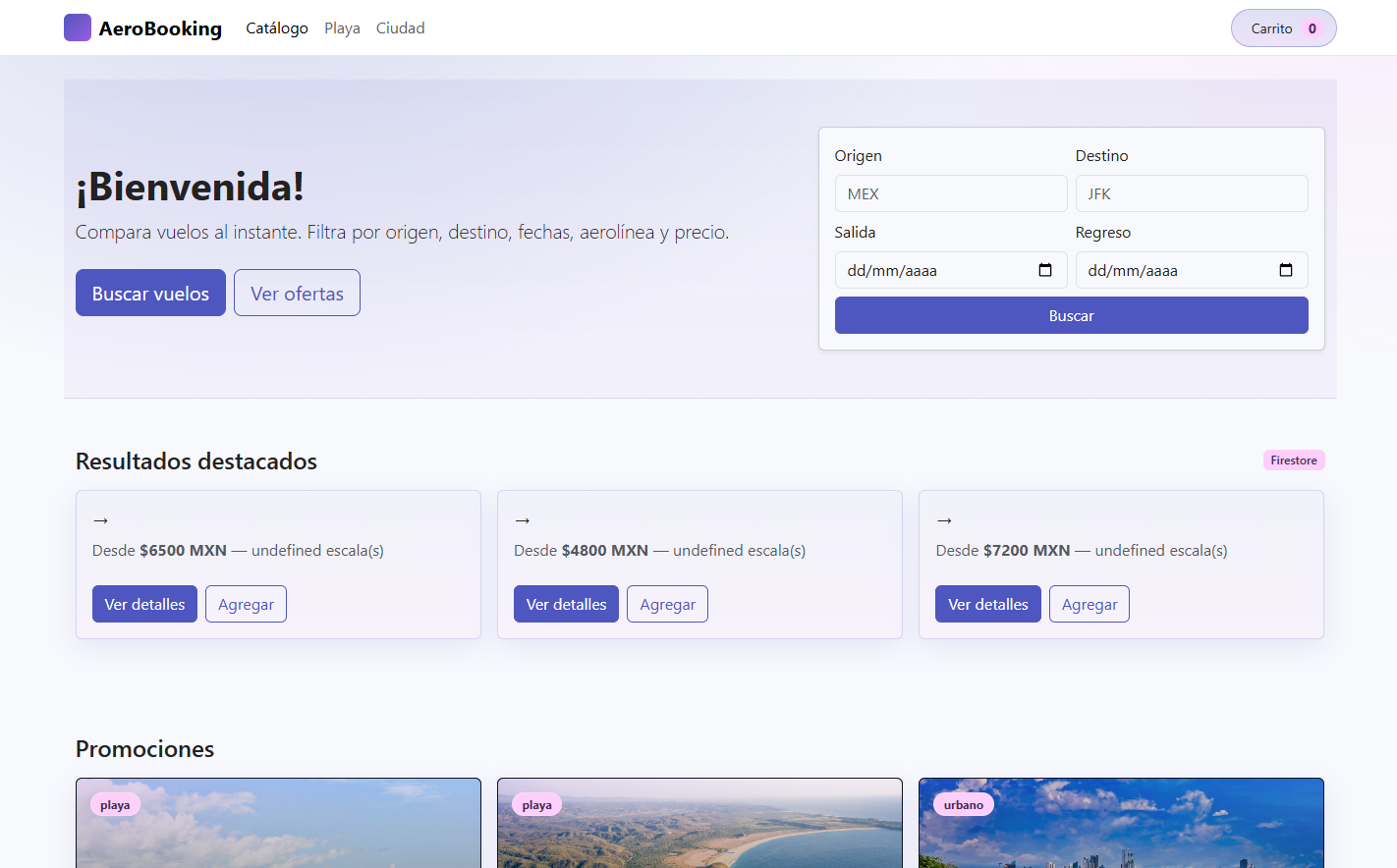Click the Firestore badge
The image size is (1397, 868).
coord(1293,461)
